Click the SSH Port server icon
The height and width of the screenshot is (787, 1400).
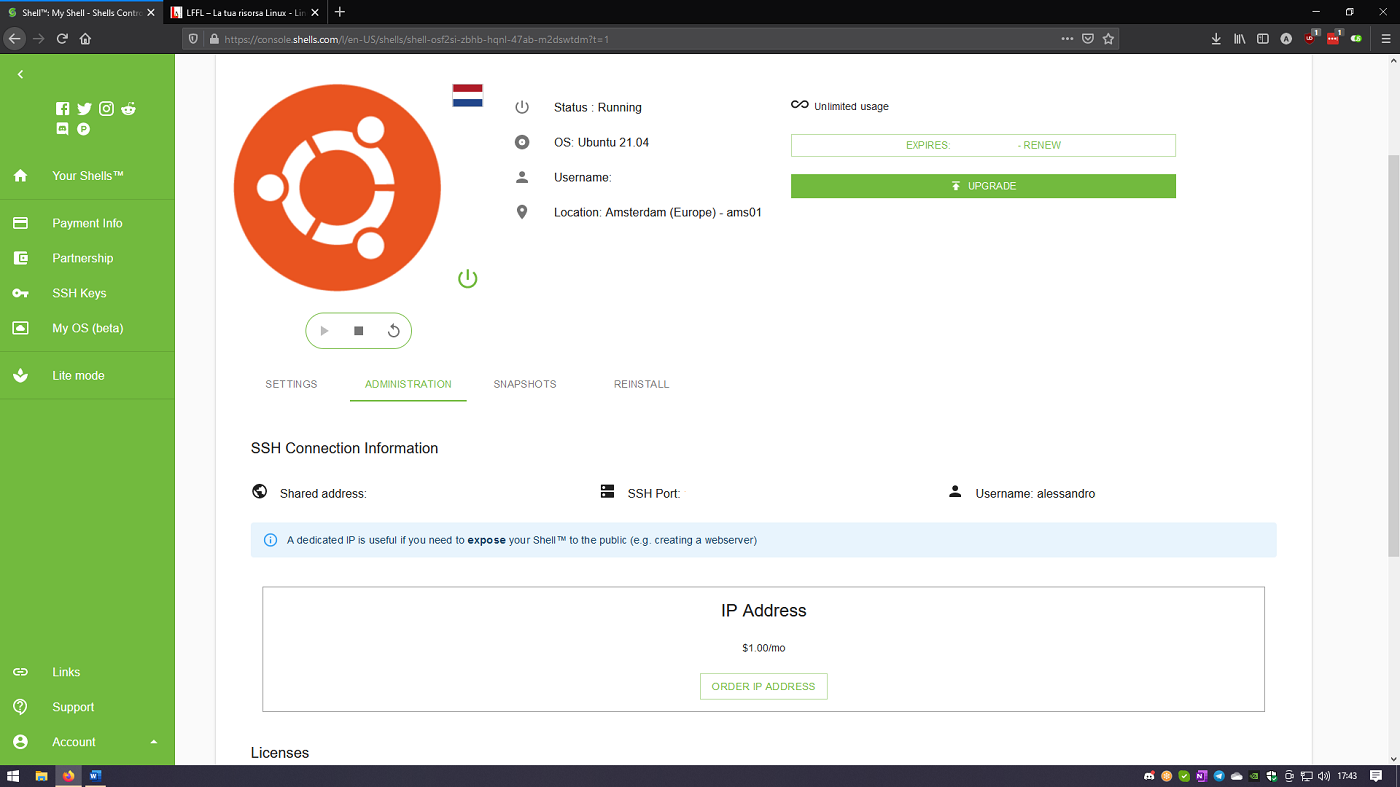tap(607, 491)
